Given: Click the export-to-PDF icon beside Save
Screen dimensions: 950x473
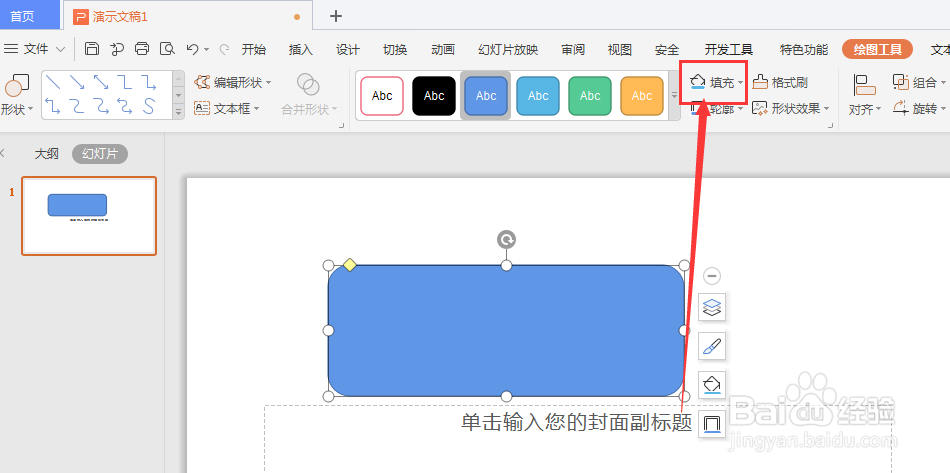Looking at the screenshot, I should click(117, 49).
